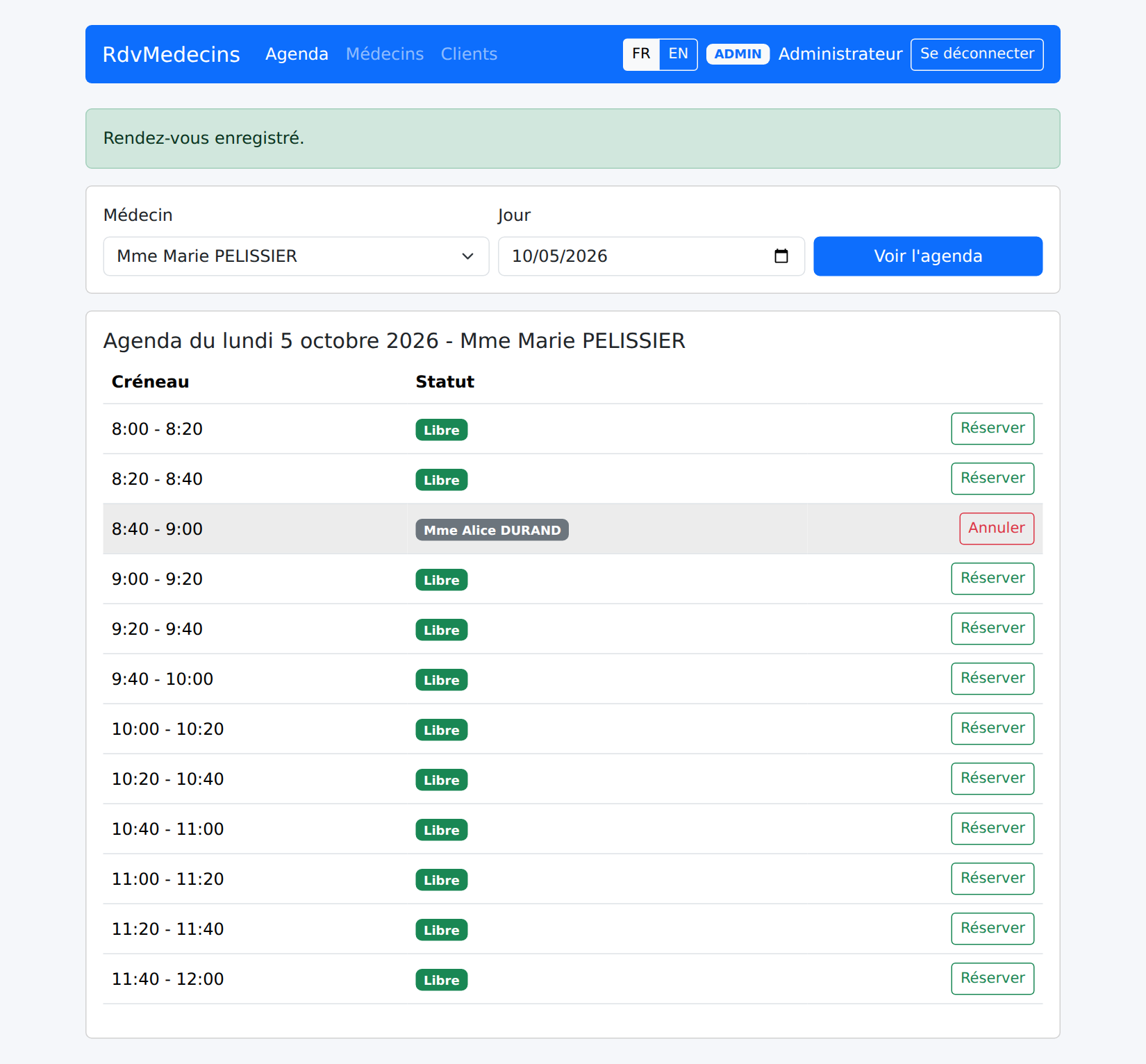The width and height of the screenshot is (1146, 1064).
Task: Click the Libre badge in 11:40 - 12:00 row
Action: pos(442,980)
